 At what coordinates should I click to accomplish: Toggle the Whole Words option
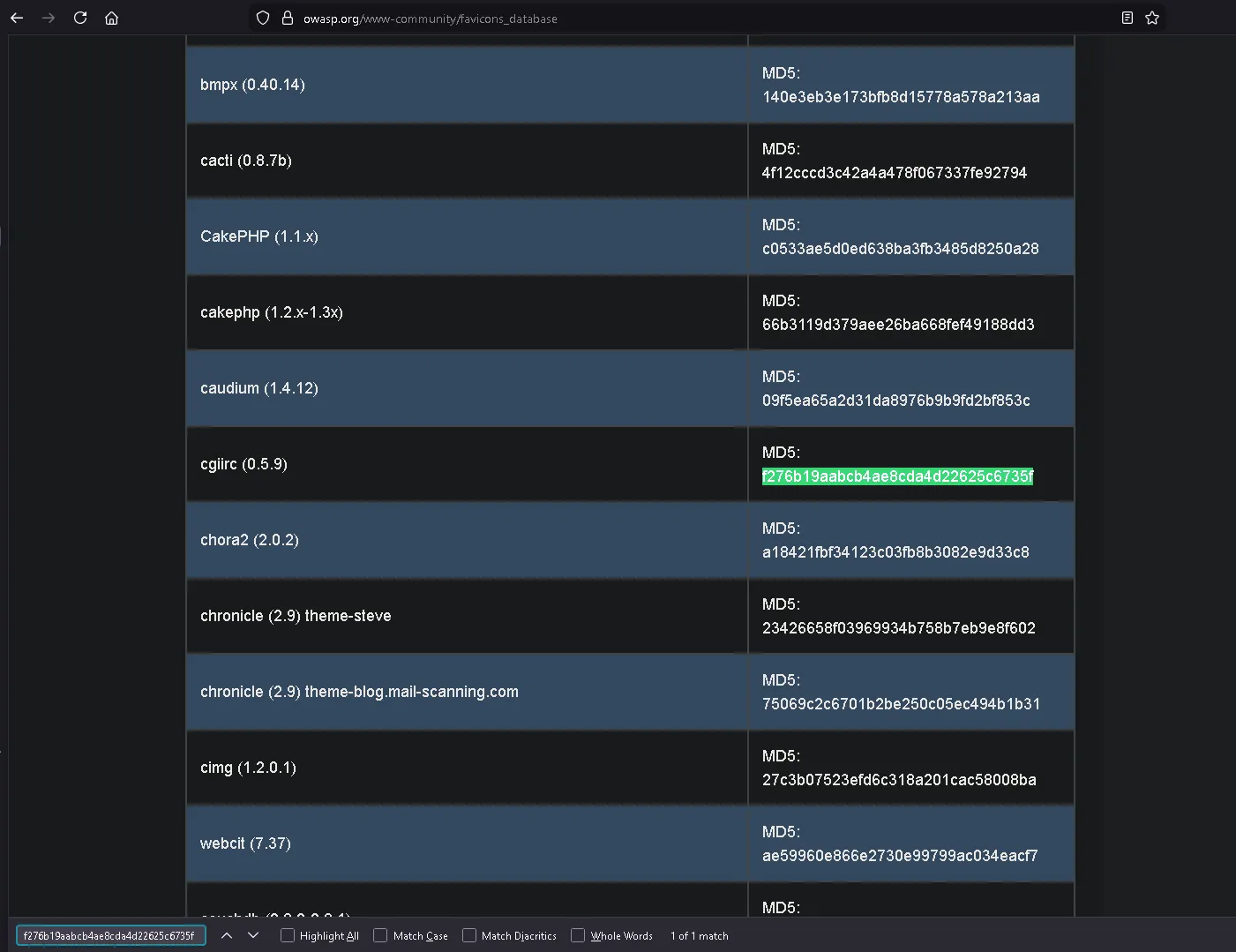coord(579,935)
